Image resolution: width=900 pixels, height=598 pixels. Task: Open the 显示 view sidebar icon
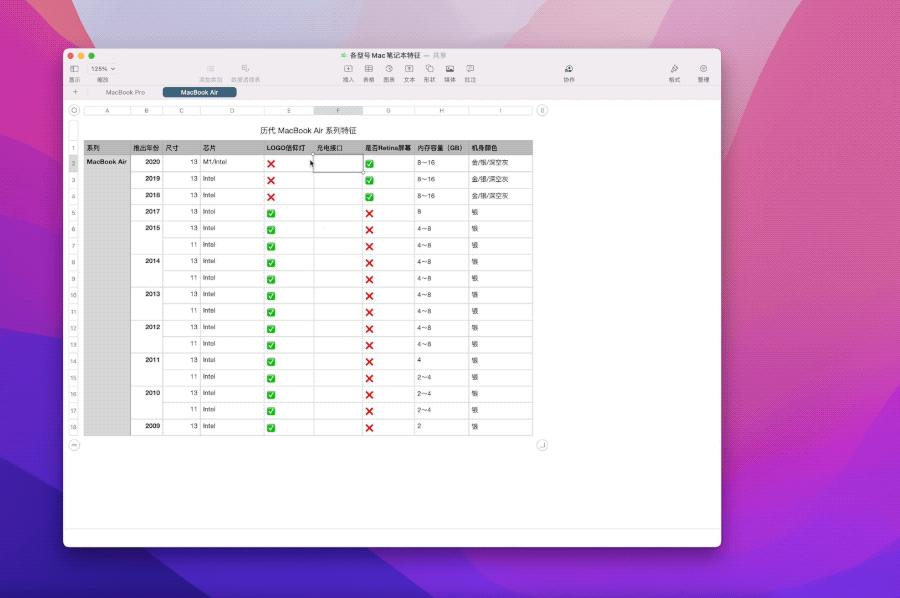click(75, 69)
